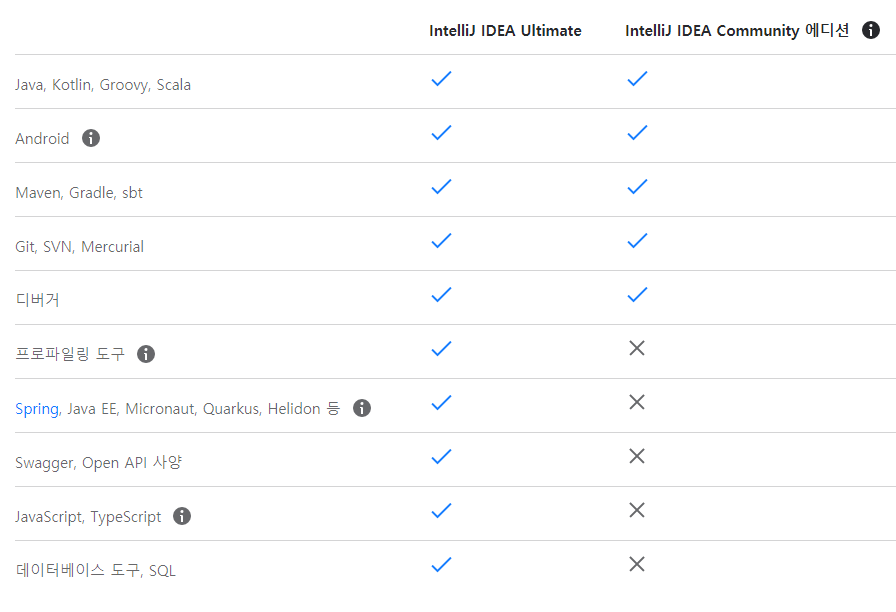This screenshot has width=896, height=612.
Task: Click the Ultimate checkmark for Java, Kotlin row
Action: (441, 78)
